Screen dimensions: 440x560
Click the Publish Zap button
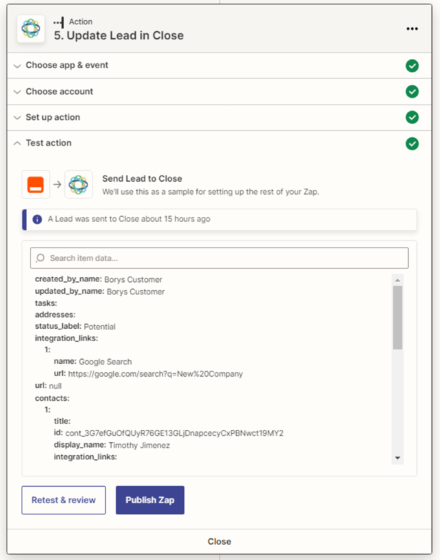click(x=150, y=500)
